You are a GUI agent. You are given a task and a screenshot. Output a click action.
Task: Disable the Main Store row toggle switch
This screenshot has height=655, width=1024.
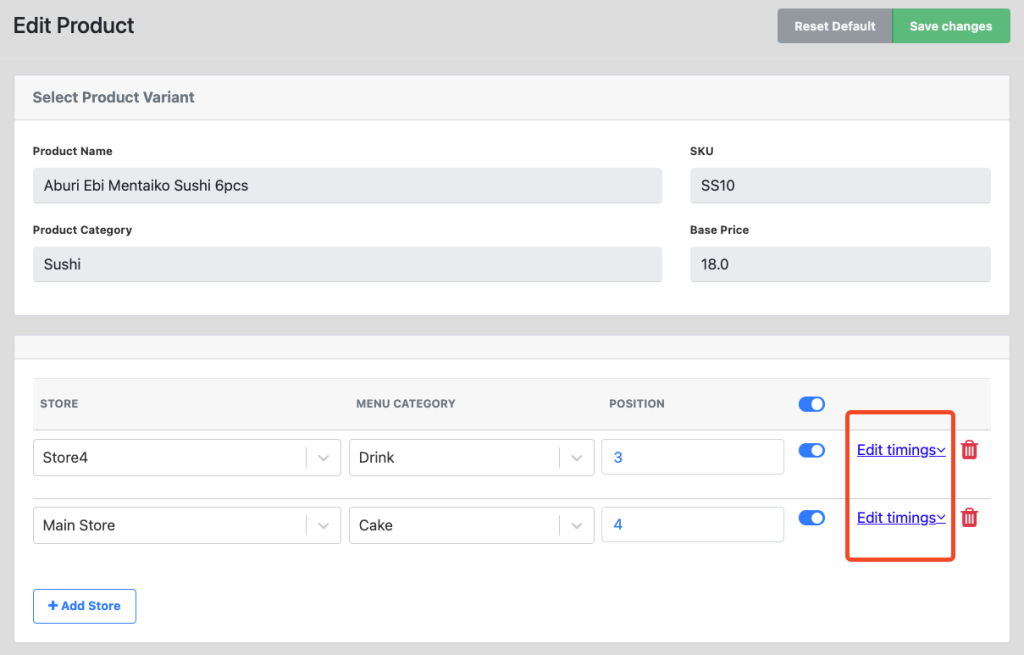click(x=811, y=517)
